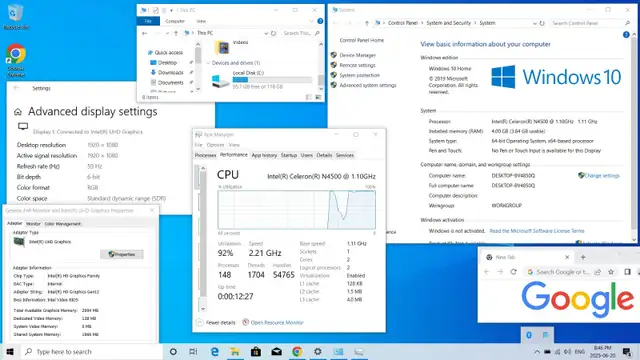Click the Cortana circle on the taskbar

[173, 351]
